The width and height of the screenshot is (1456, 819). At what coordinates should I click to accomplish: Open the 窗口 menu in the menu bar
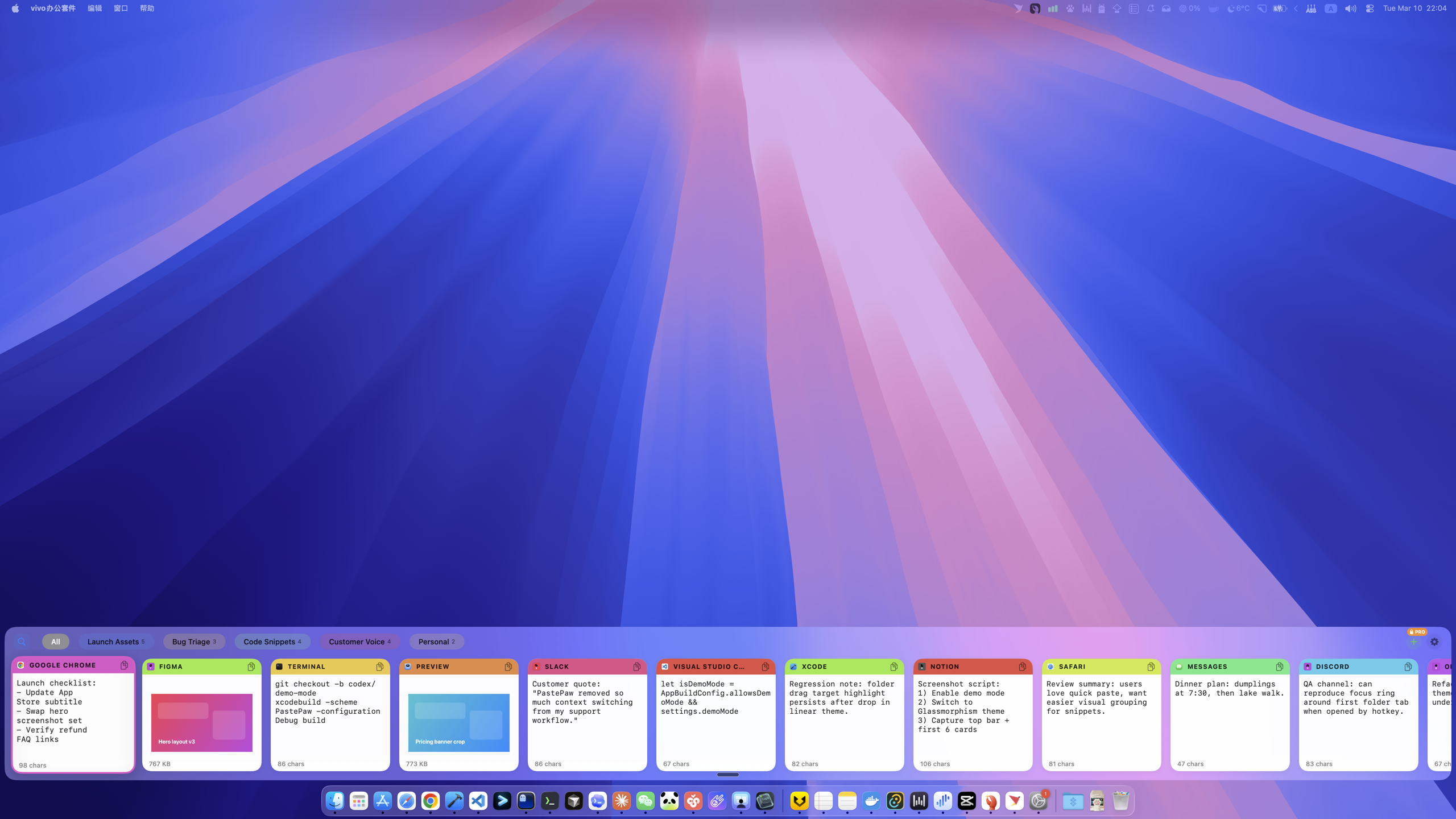(x=120, y=8)
